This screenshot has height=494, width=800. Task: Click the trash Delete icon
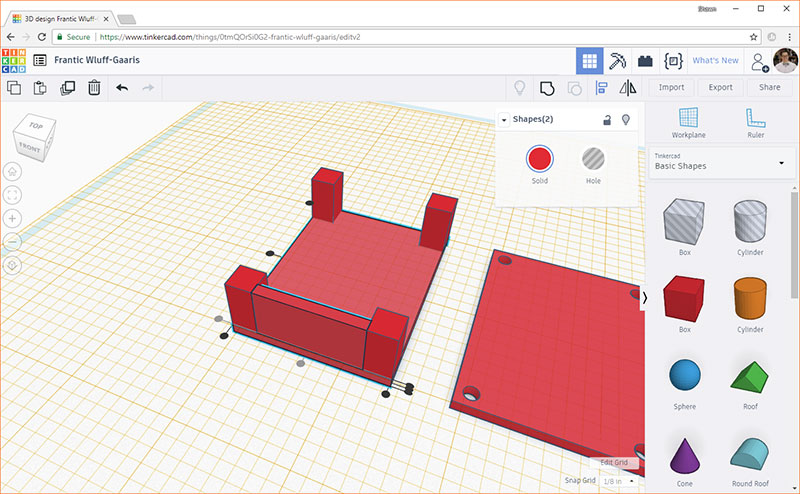[x=94, y=88]
